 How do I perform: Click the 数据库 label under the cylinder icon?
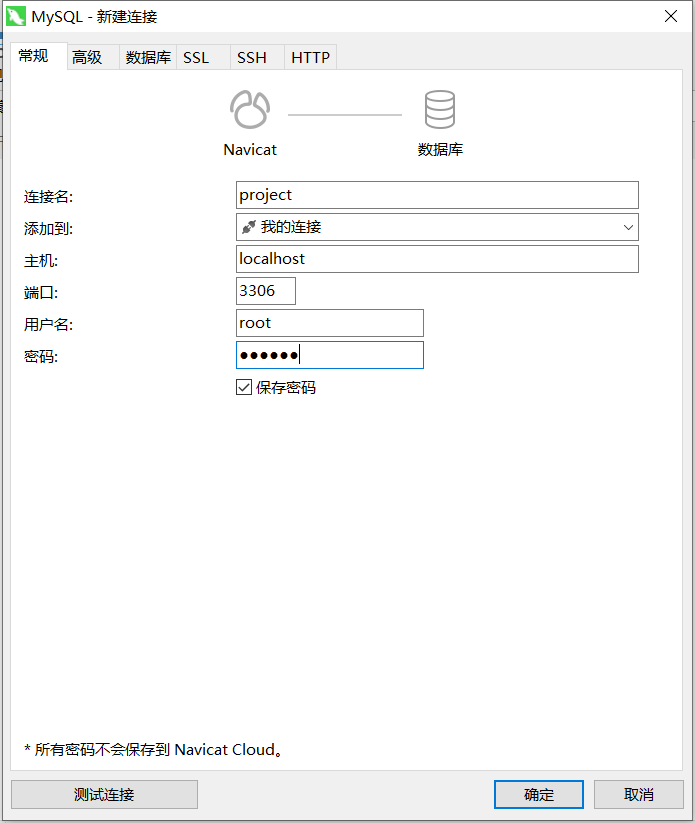click(440, 150)
